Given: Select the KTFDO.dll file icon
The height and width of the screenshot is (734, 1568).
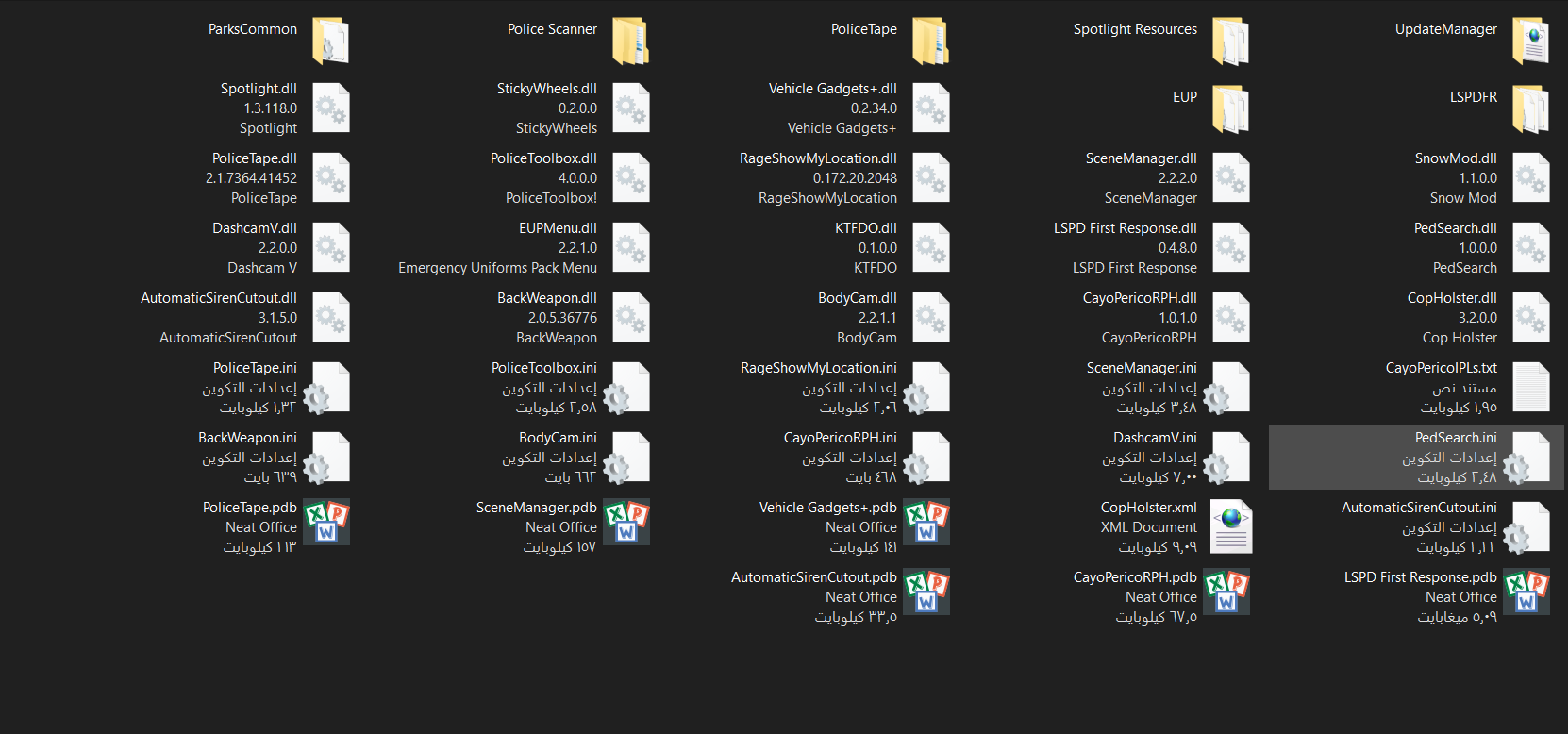Looking at the screenshot, I should coord(930,247).
